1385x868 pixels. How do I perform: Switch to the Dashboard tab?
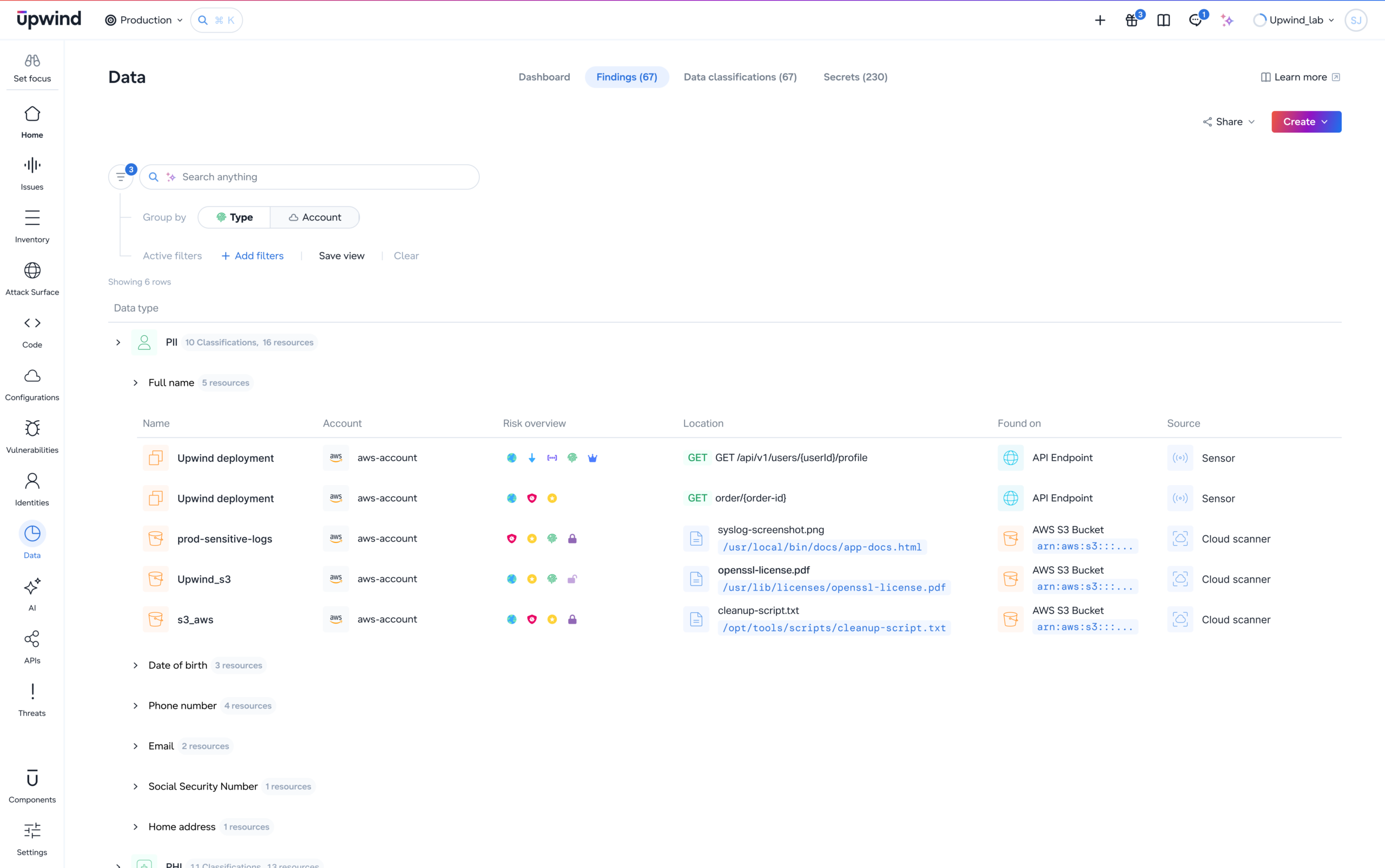[x=544, y=77]
